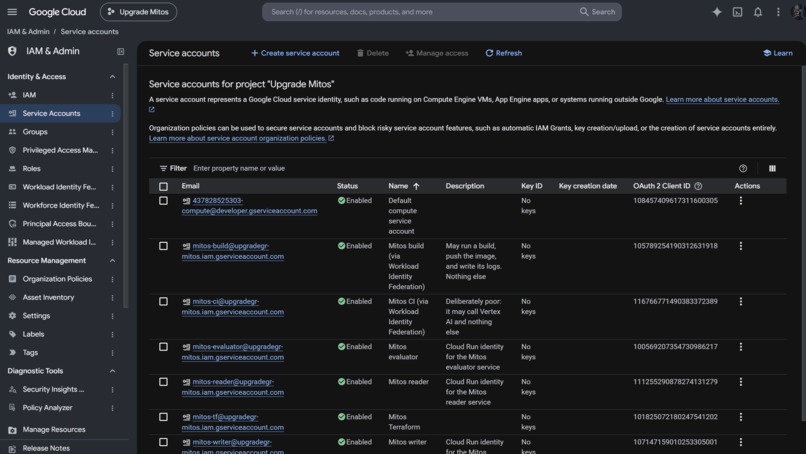
Task: Click OAuth 2 Client ID help icon
Action: tap(698, 186)
